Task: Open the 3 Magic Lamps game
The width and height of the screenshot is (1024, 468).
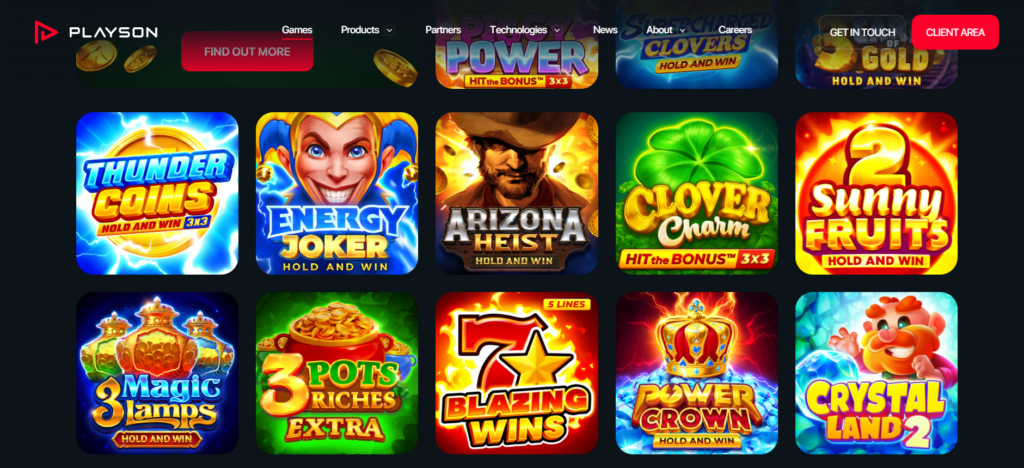Action: coord(157,373)
